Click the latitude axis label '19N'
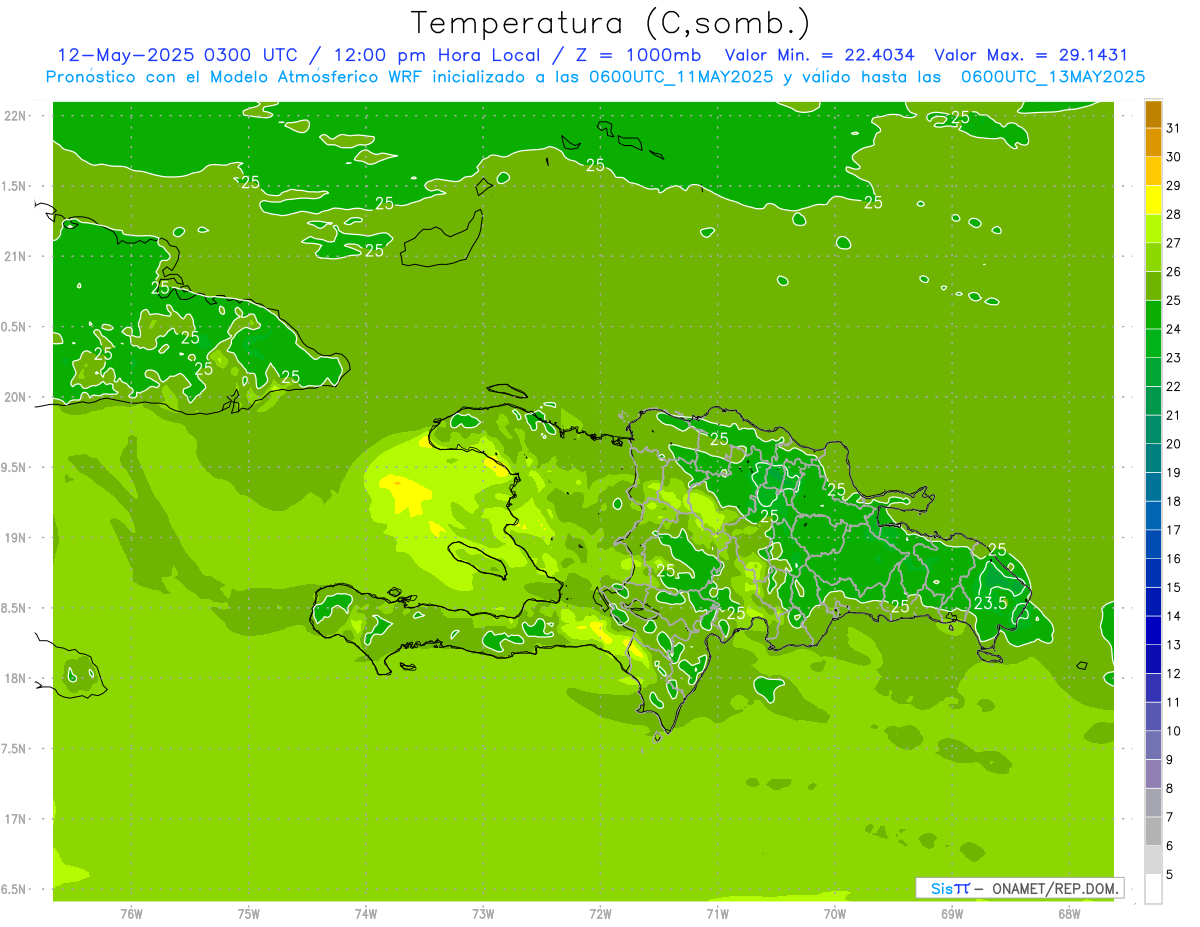Viewport: 1200px width, 927px height. [x=16, y=538]
